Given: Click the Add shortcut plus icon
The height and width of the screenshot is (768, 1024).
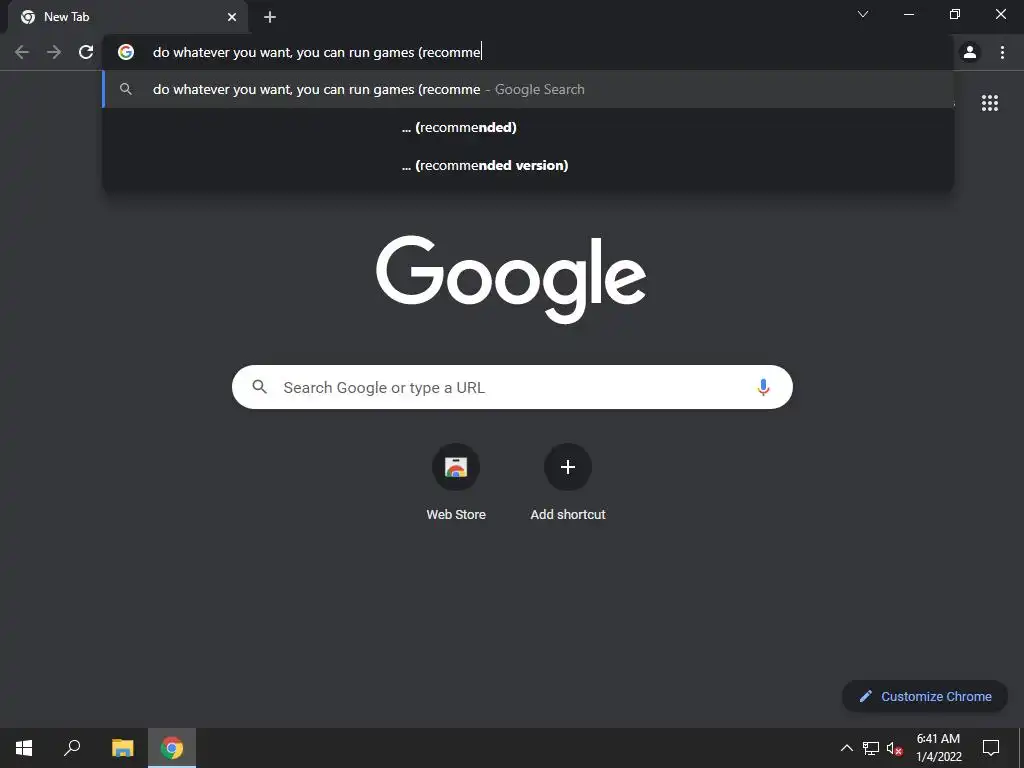Looking at the screenshot, I should 568,467.
